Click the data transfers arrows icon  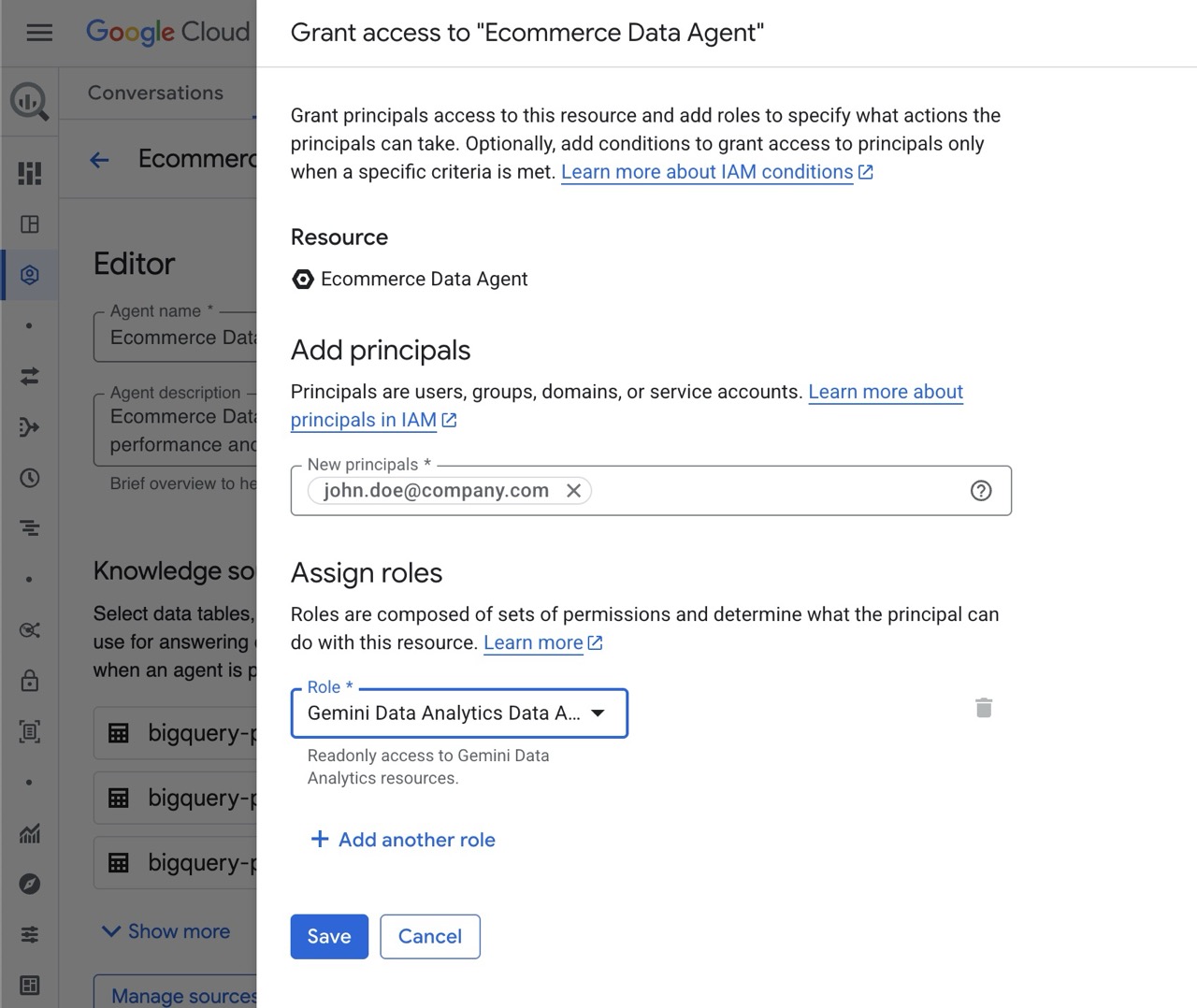tap(30, 376)
